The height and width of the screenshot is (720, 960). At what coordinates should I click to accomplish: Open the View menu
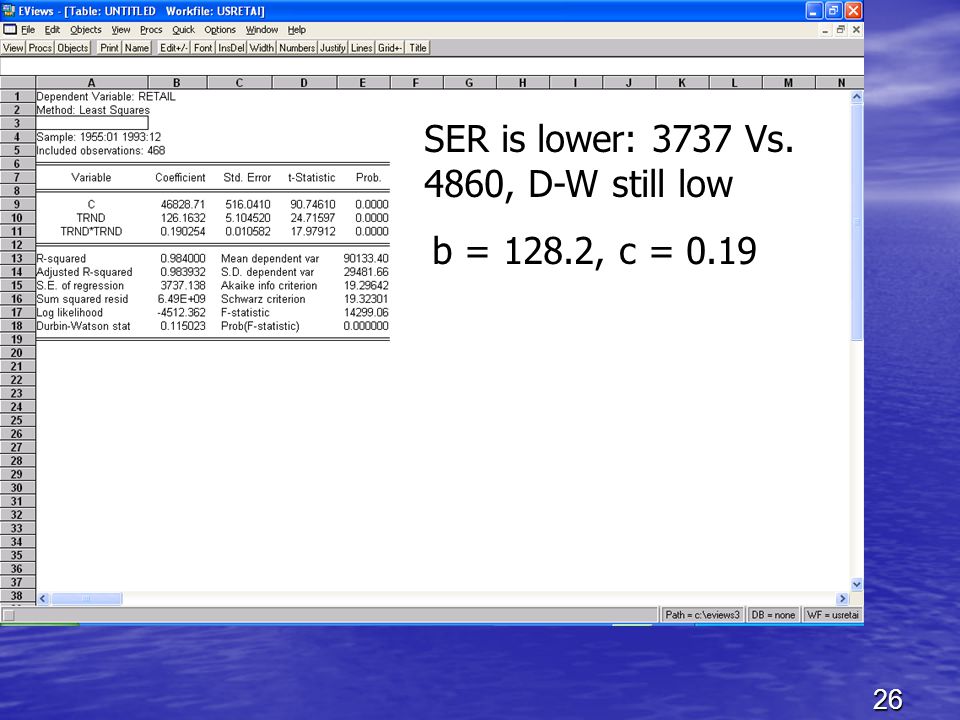click(x=121, y=29)
